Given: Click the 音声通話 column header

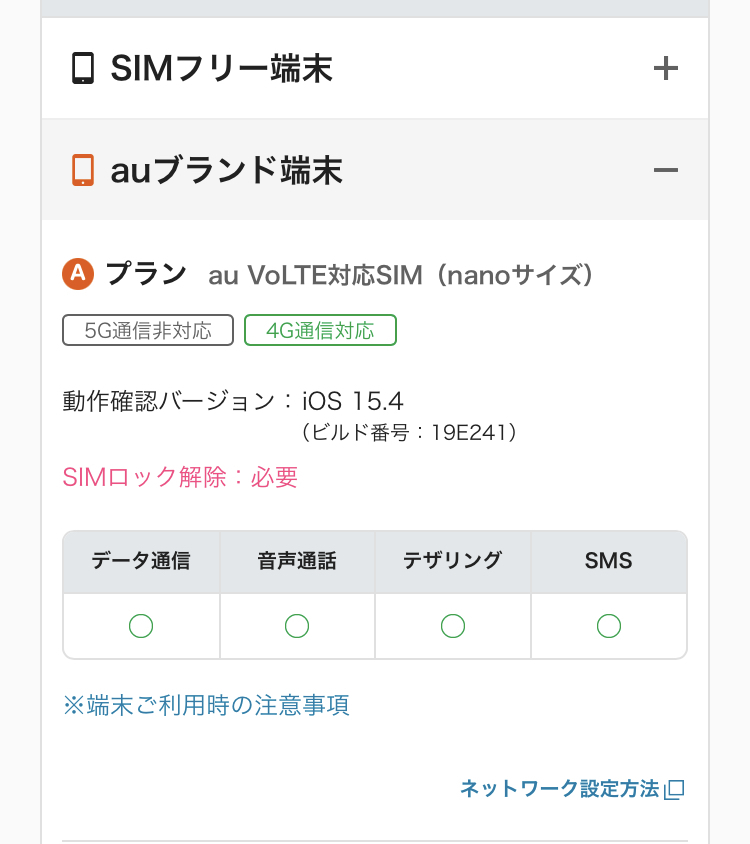Looking at the screenshot, I should tap(297, 561).
